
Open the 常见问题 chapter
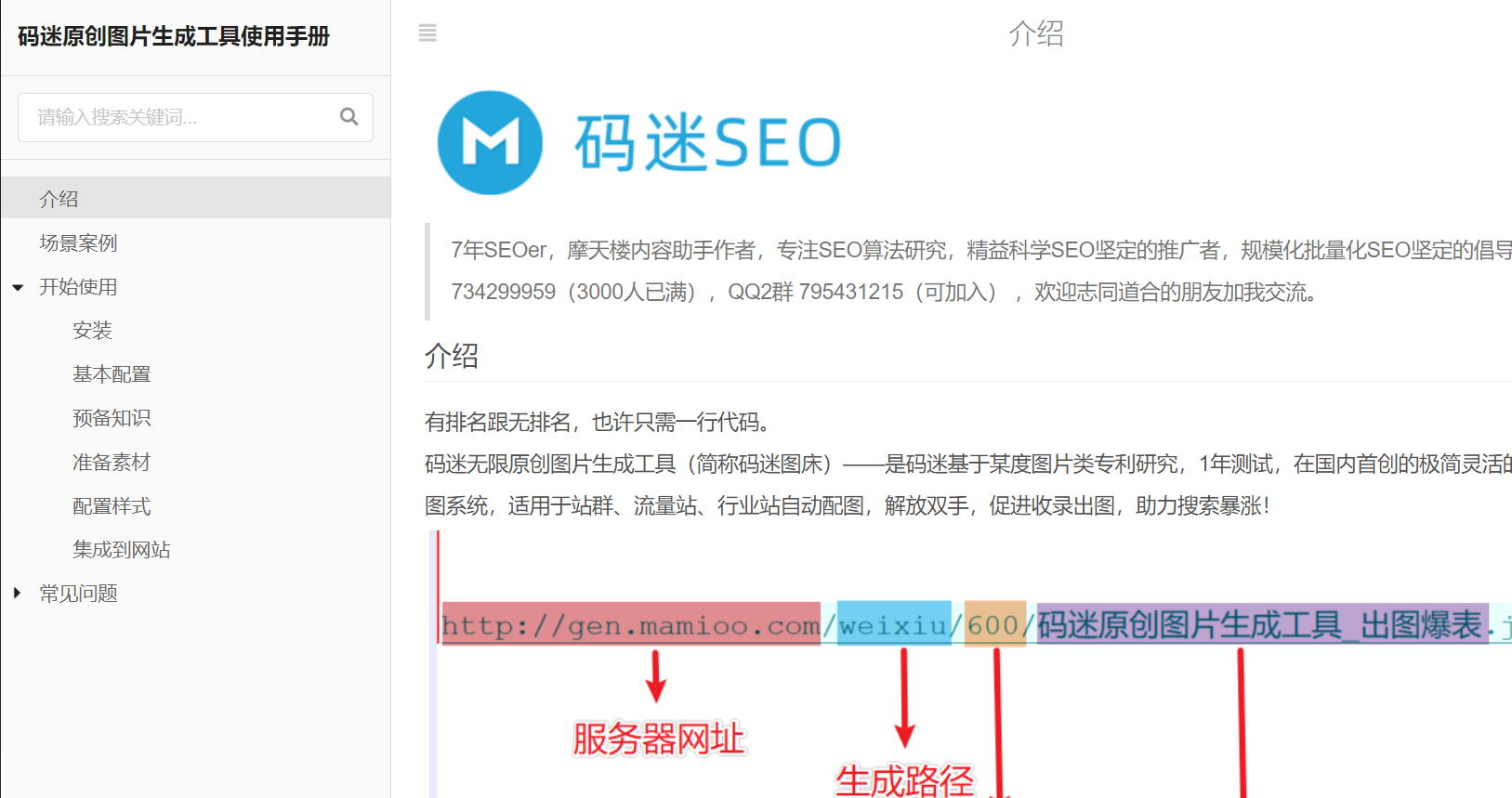coord(78,593)
